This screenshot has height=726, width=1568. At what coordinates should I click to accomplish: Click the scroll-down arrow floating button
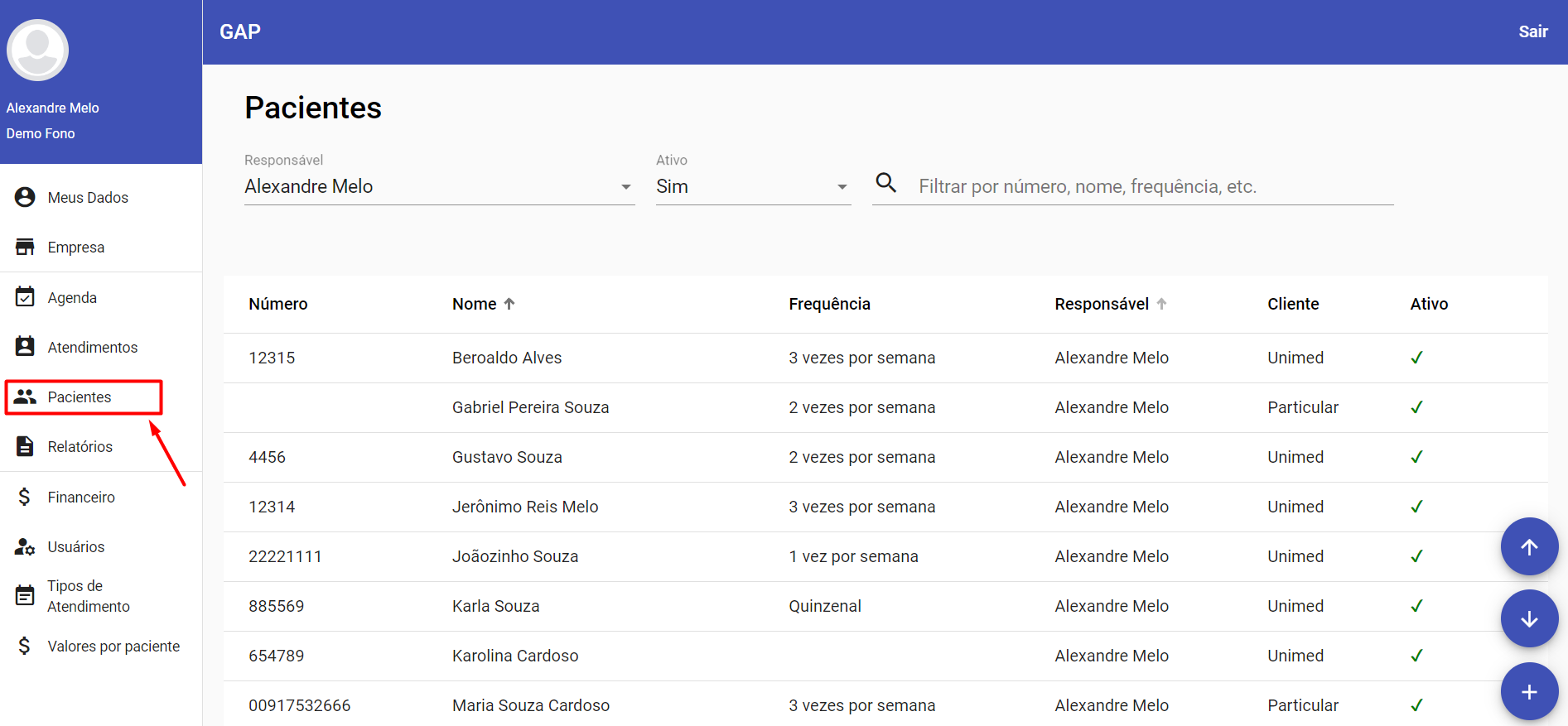coord(1529,618)
